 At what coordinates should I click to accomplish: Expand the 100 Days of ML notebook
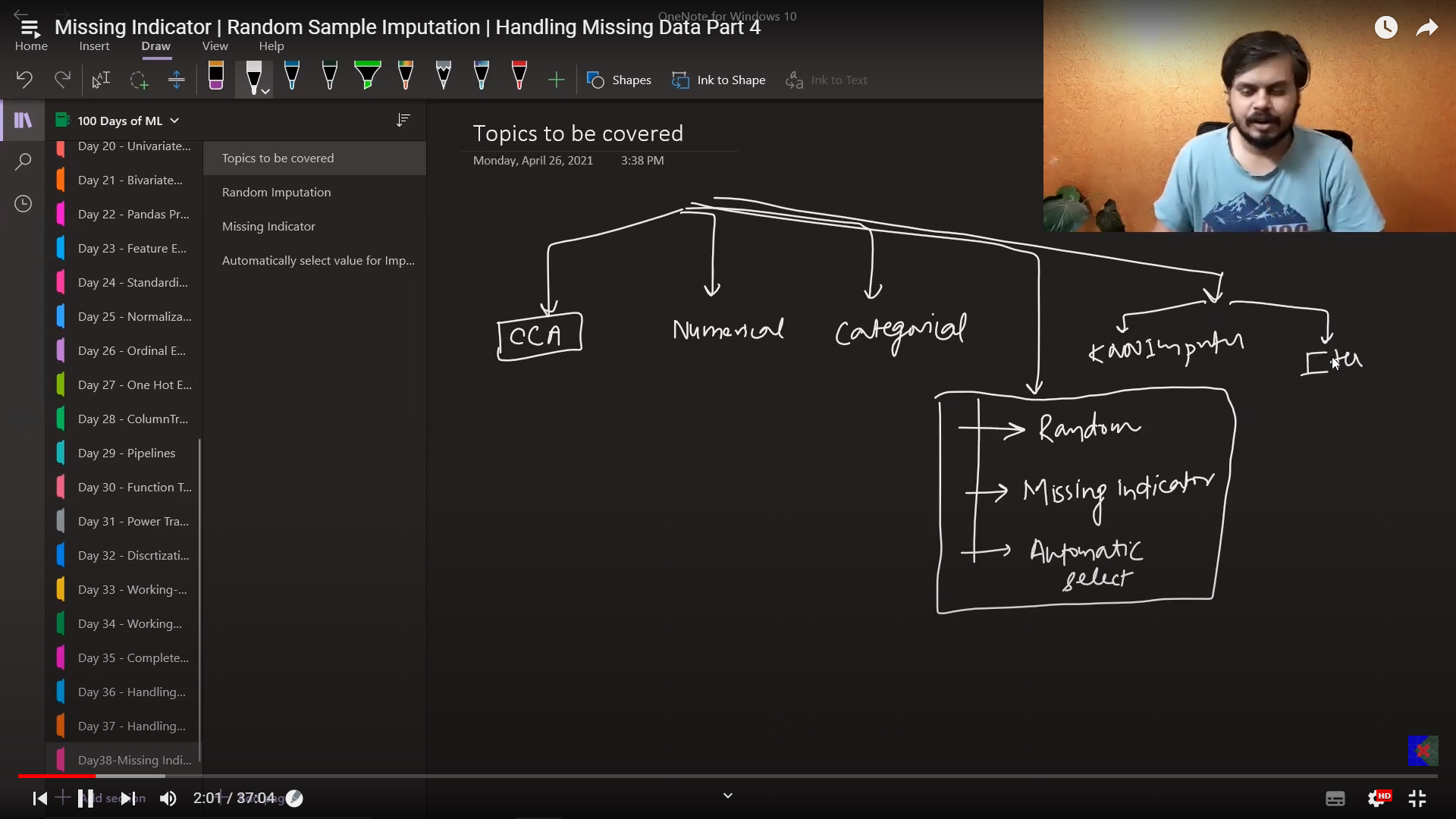[175, 120]
